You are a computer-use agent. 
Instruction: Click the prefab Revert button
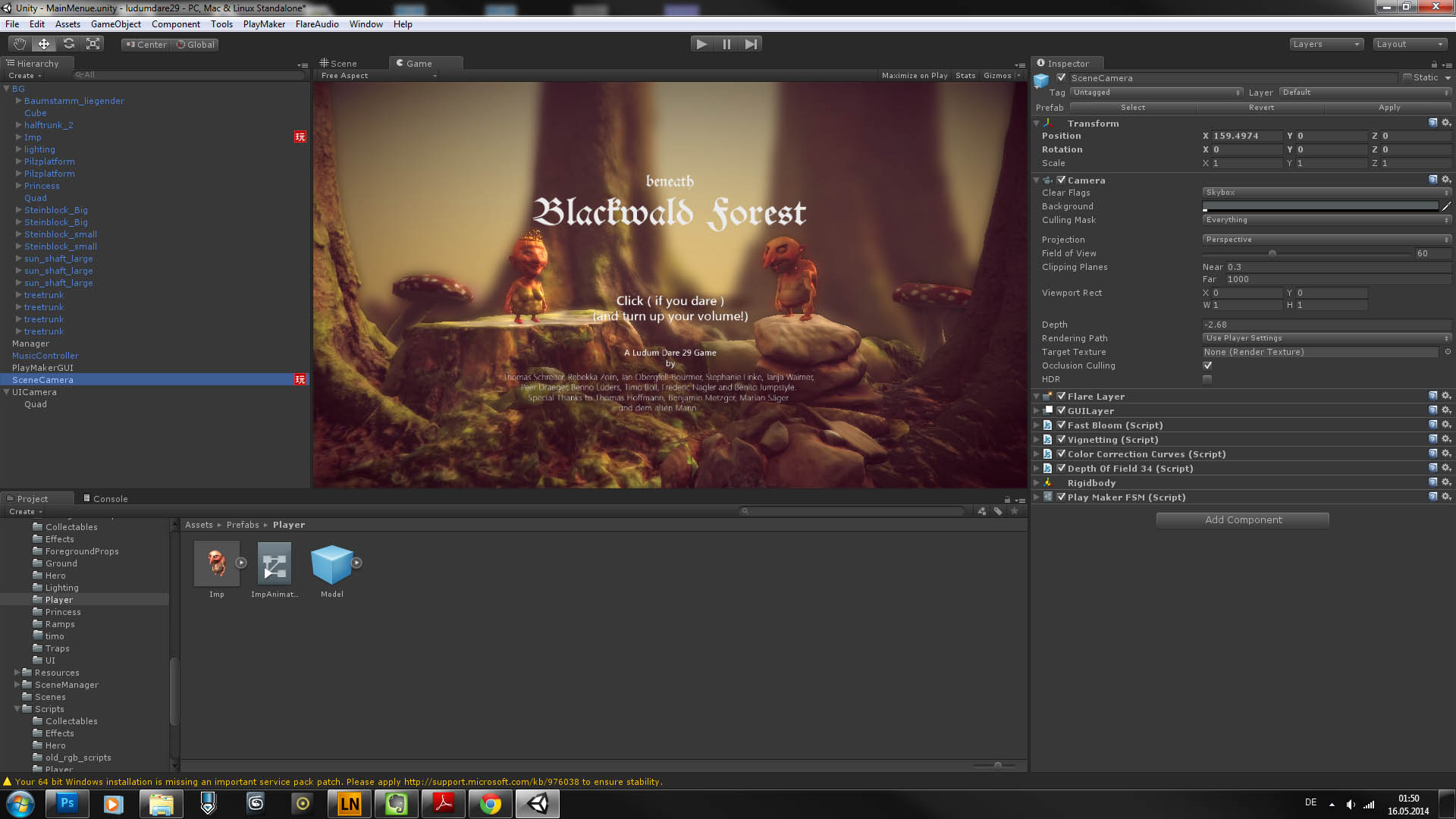(1261, 108)
